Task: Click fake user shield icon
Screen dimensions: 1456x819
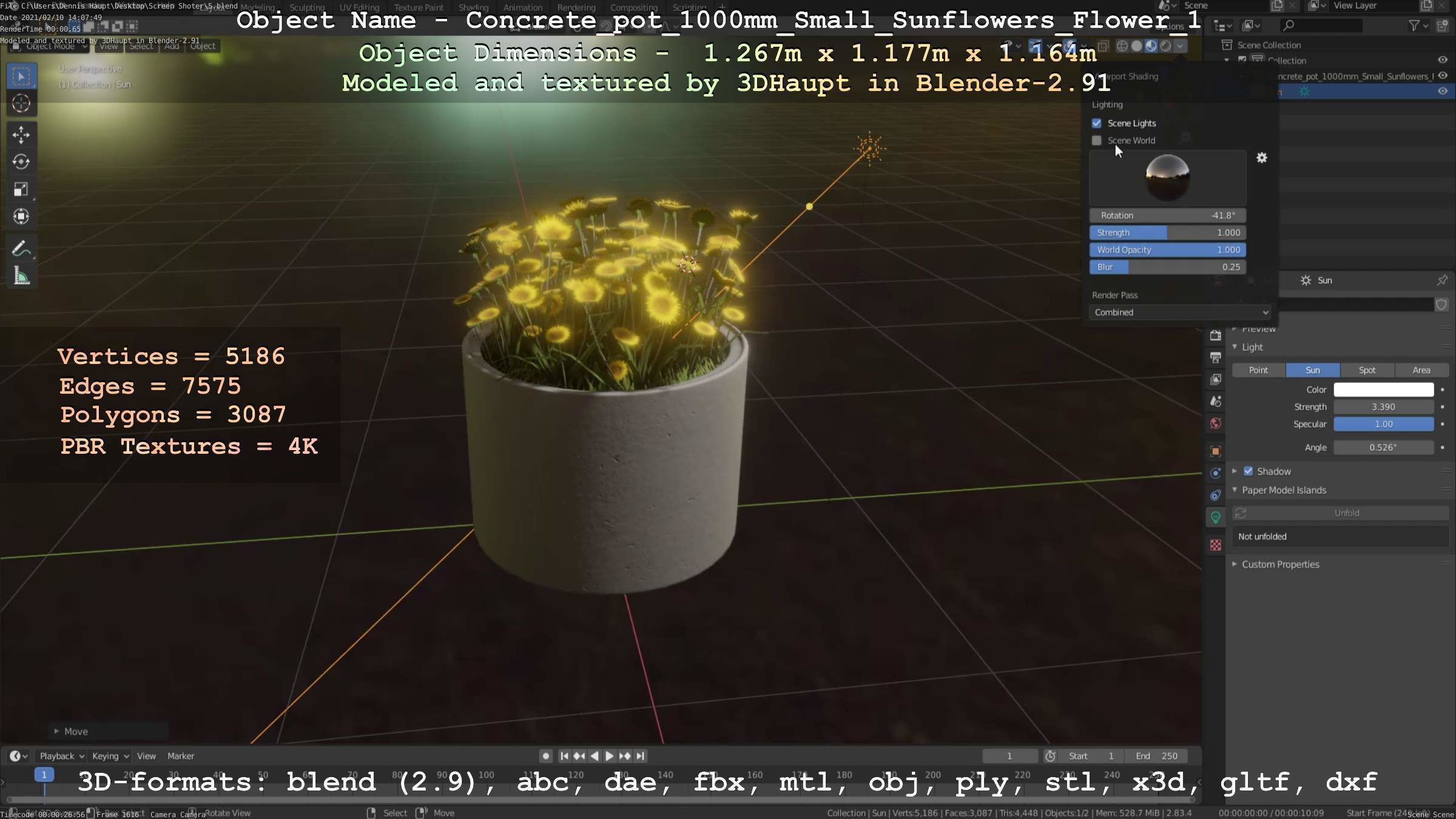Action: (x=1441, y=305)
